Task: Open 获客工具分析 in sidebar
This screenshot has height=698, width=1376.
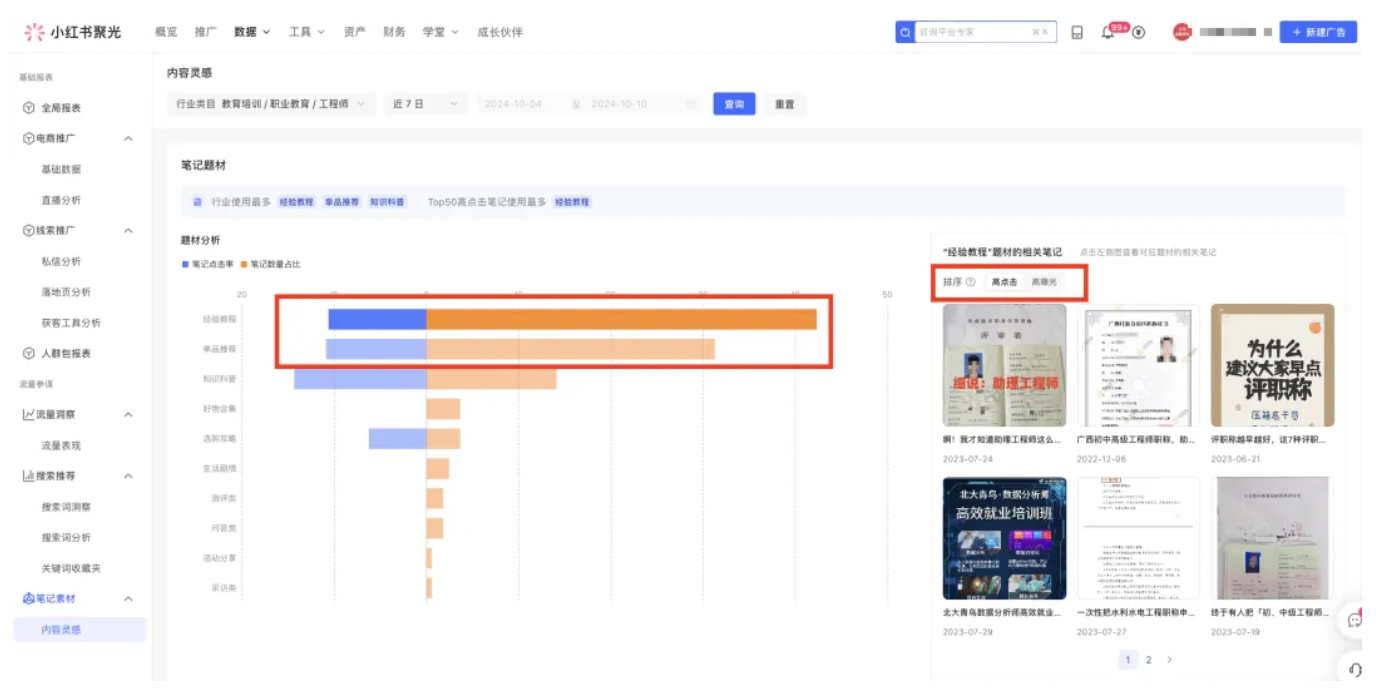Action: pyautogui.click(x=71, y=323)
